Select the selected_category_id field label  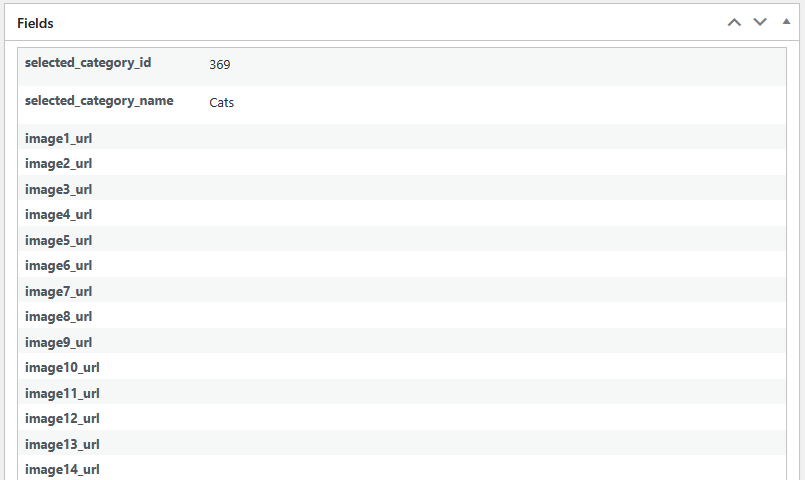[88, 63]
